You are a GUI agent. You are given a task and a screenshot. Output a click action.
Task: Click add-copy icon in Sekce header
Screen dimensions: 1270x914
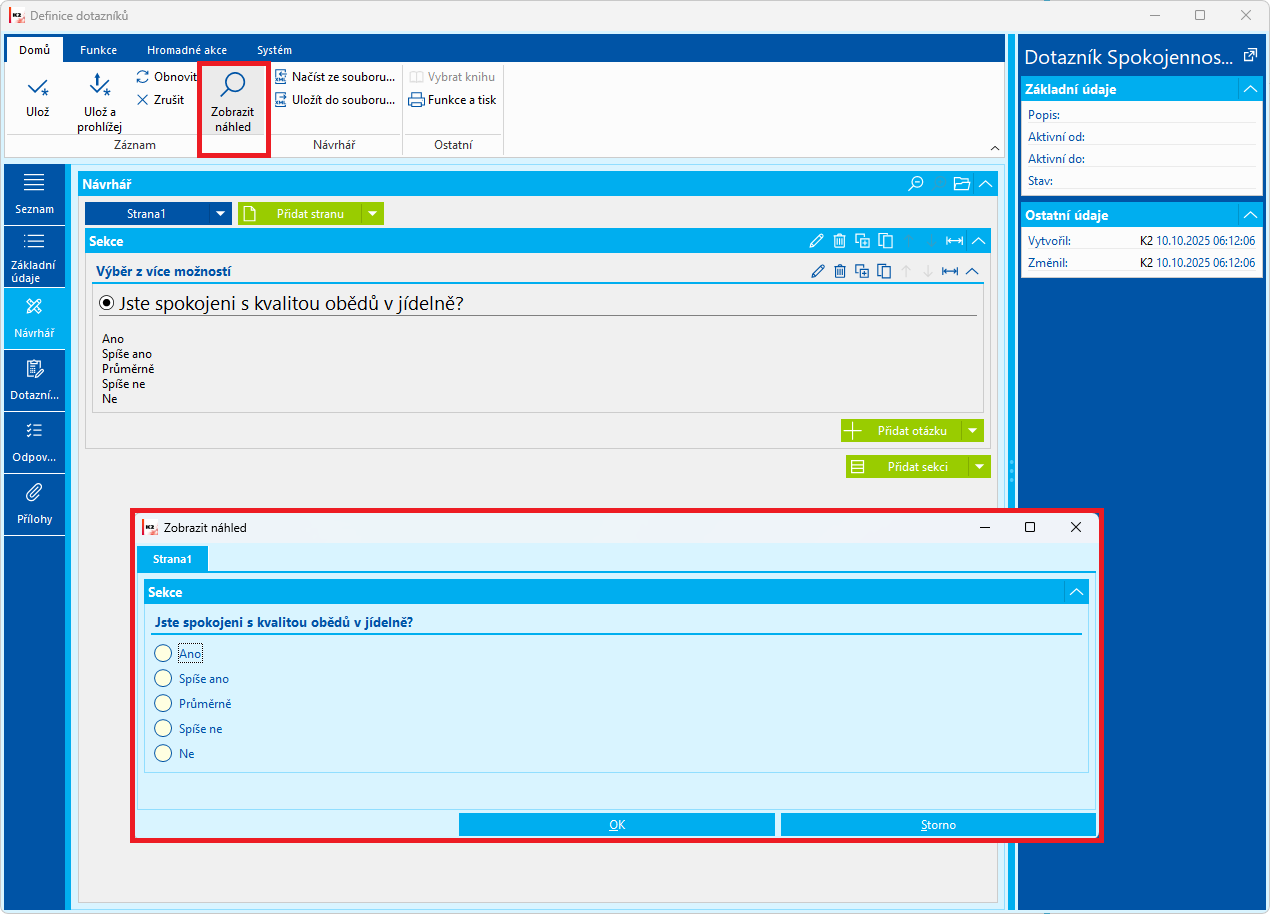(862, 241)
